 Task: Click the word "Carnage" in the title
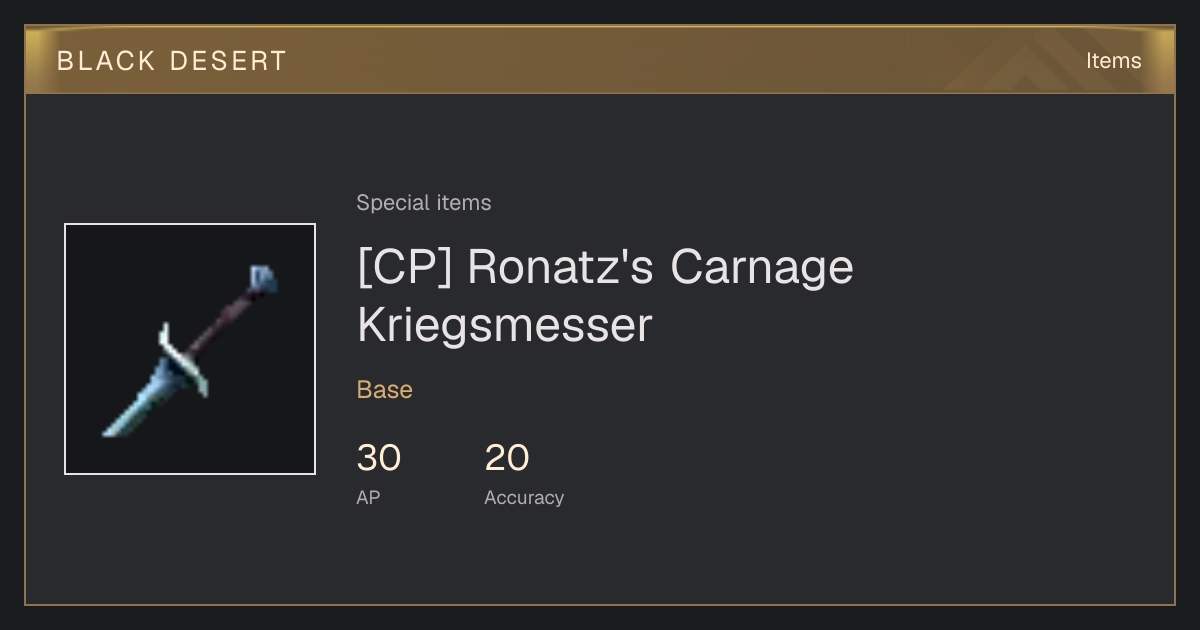[x=762, y=267]
